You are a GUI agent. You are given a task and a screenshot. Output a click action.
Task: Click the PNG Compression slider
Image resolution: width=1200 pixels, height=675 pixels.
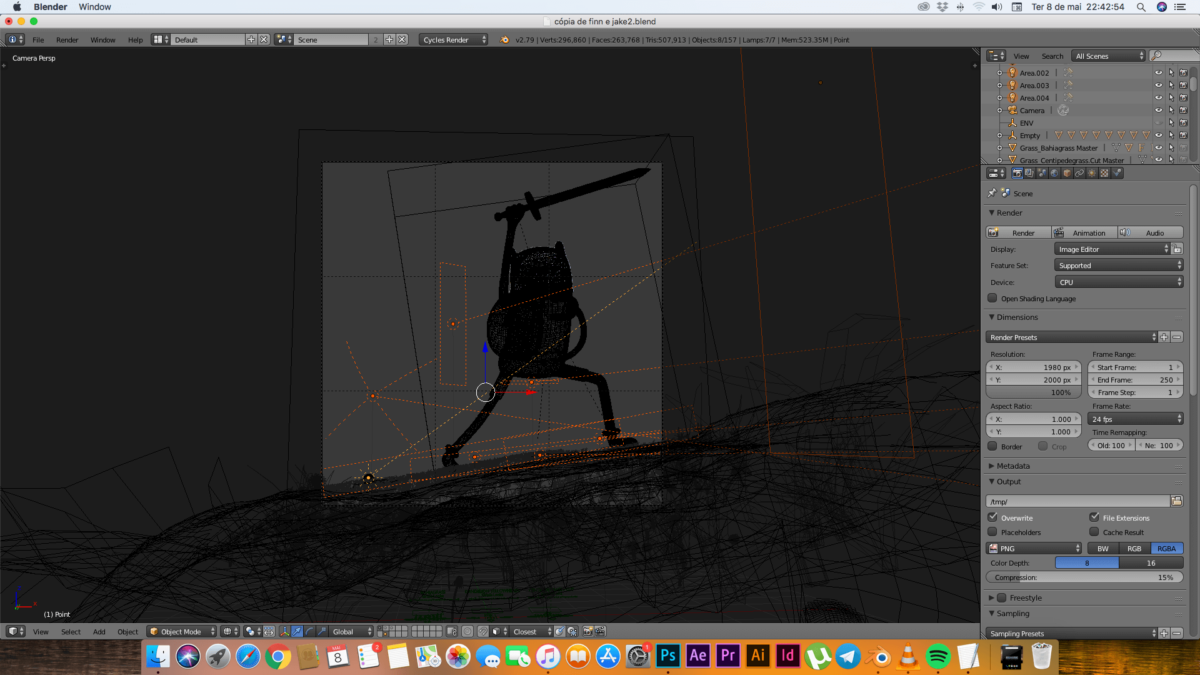(x=1084, y=577)
